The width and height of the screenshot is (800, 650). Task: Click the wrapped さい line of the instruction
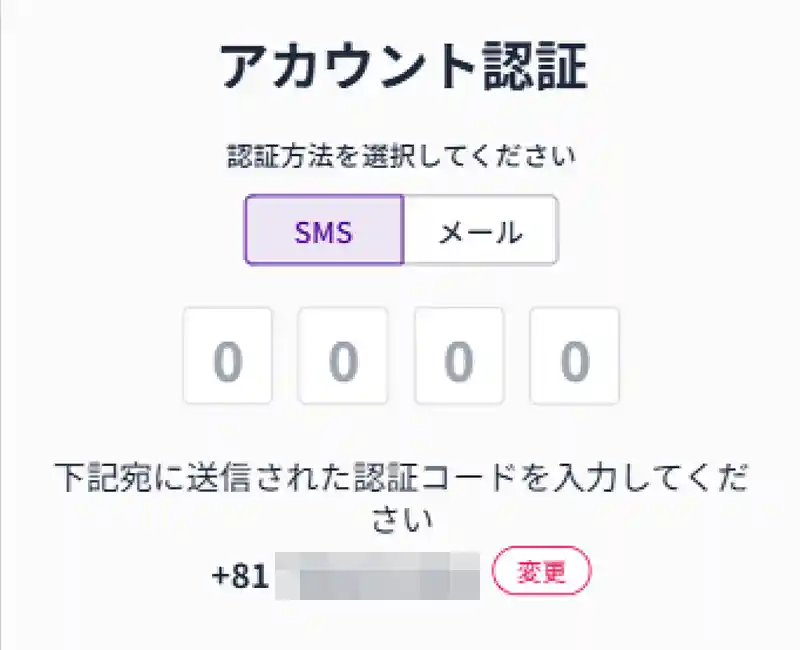pos(400,522)
